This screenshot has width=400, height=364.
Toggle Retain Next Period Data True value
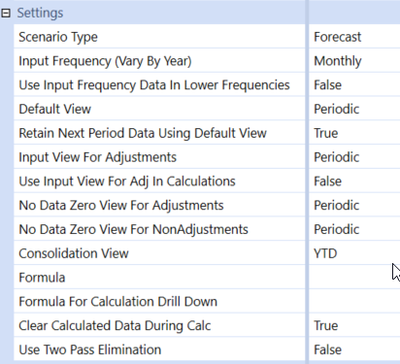click(355, 133)
